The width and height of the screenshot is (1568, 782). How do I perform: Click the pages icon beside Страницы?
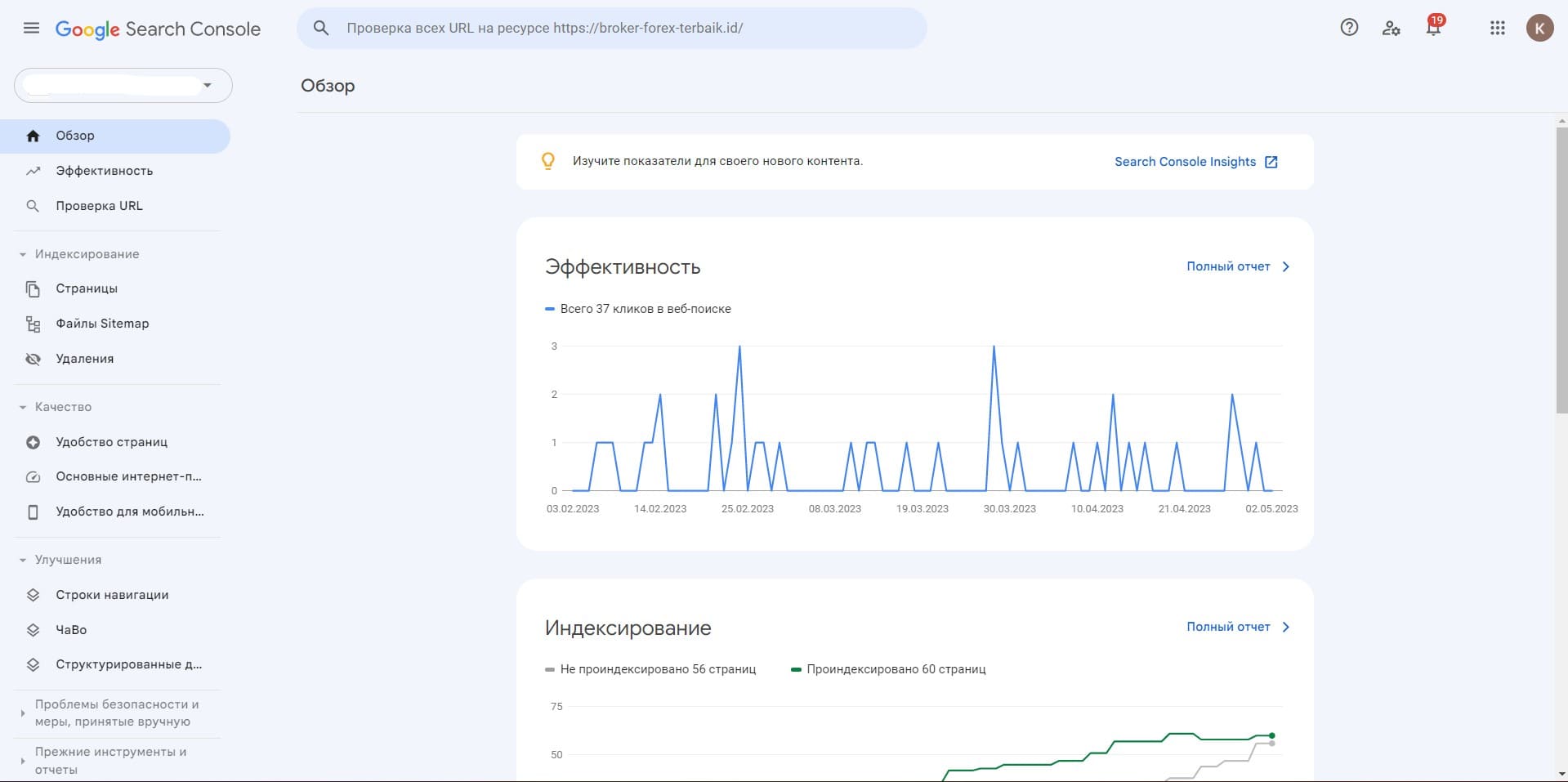[33, 288]
